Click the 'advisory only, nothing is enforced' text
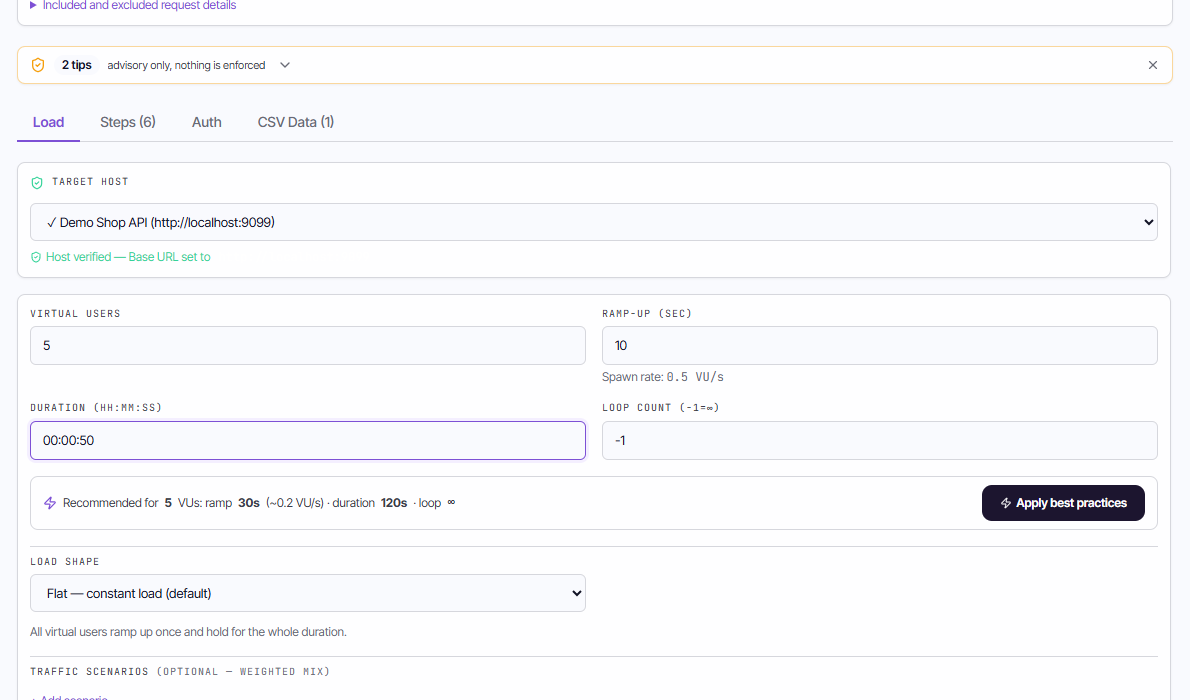 click(x=186, y=65)
